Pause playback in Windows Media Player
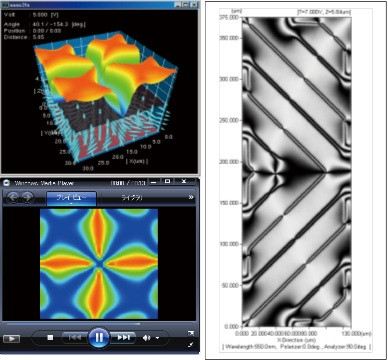The image size is (388, 360). tap(99, 338)
